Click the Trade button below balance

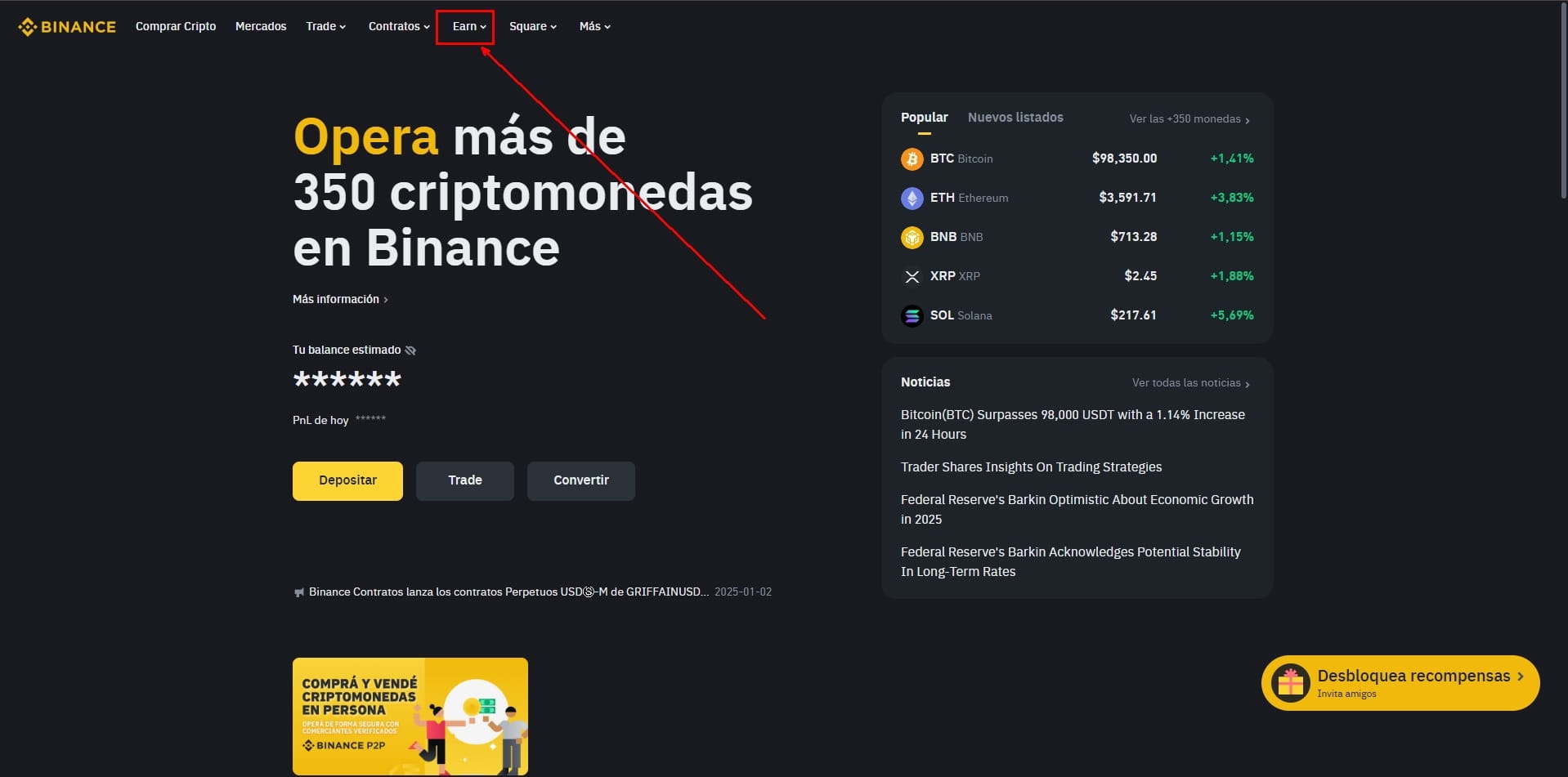pyautogui.click(x=465, y=480)
